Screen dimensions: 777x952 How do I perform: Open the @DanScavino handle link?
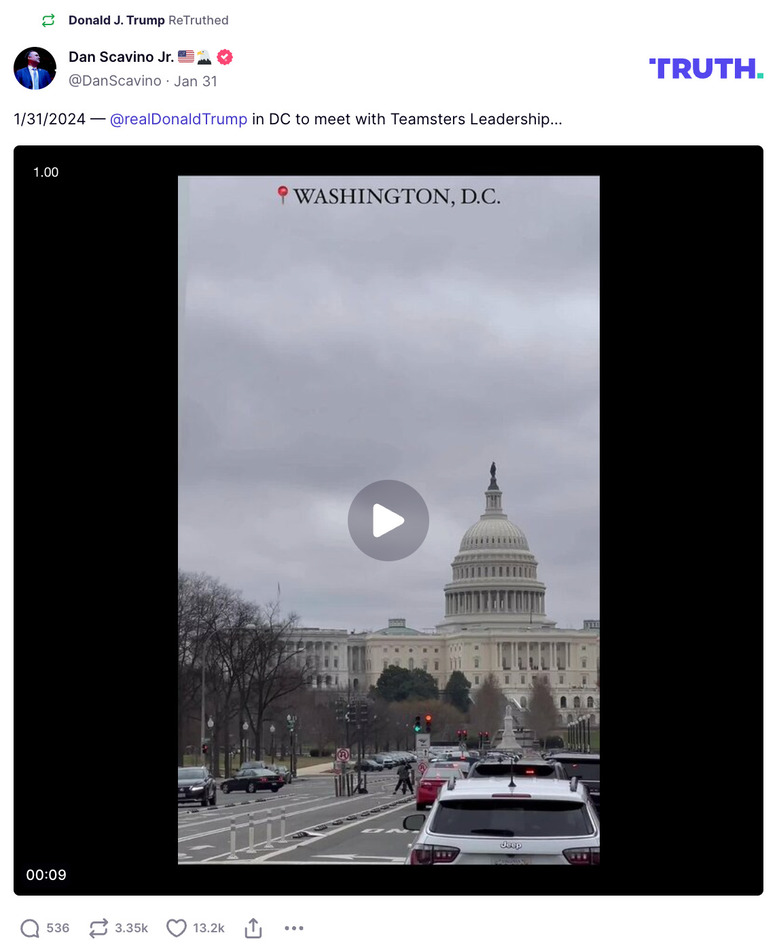pyautogui.click(x=115, y=81)
